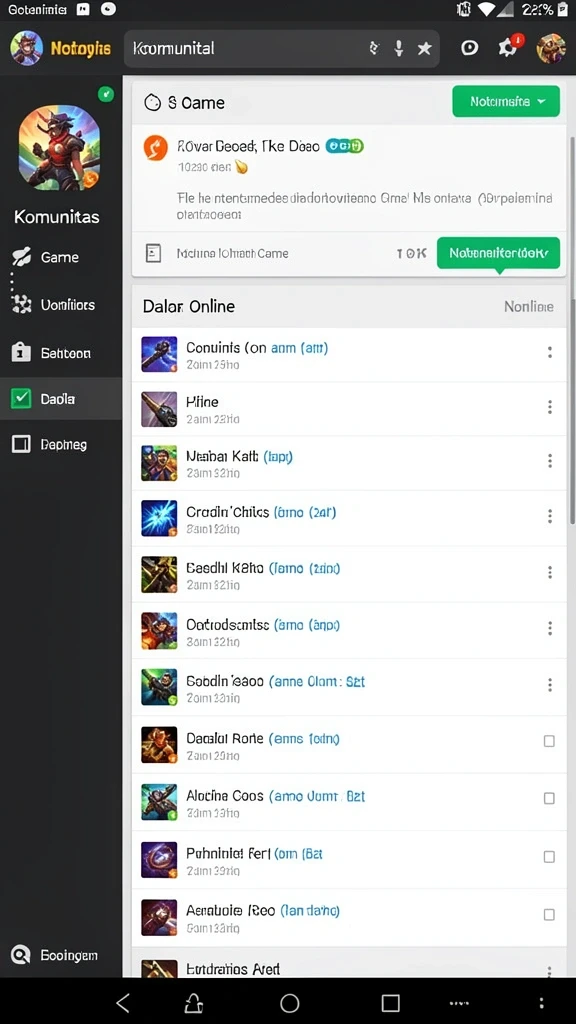
Task: Open more options for Conuinis row
Action: 550,353
